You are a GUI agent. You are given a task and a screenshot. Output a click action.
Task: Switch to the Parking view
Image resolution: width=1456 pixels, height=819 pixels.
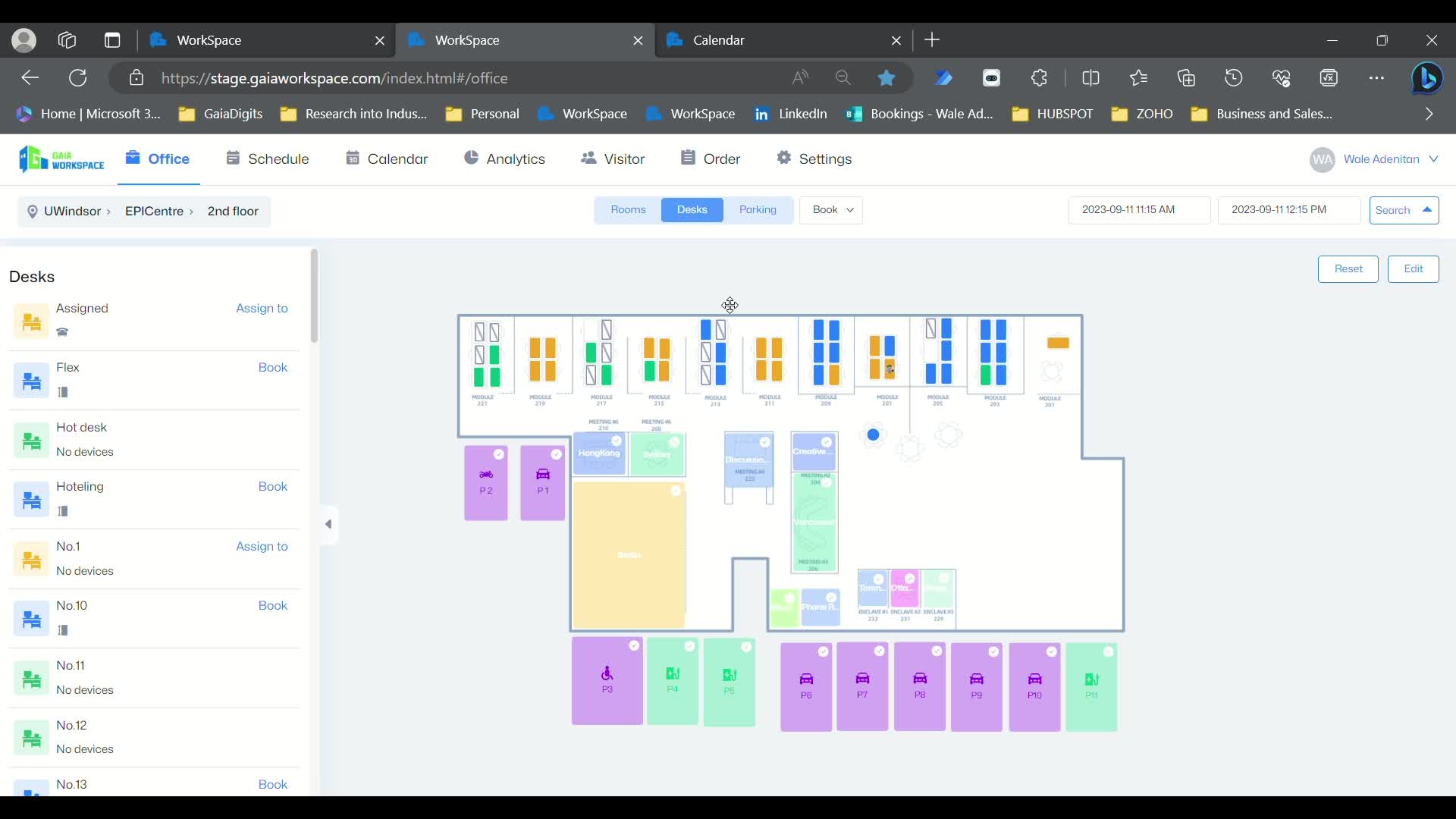coord(759,210)
